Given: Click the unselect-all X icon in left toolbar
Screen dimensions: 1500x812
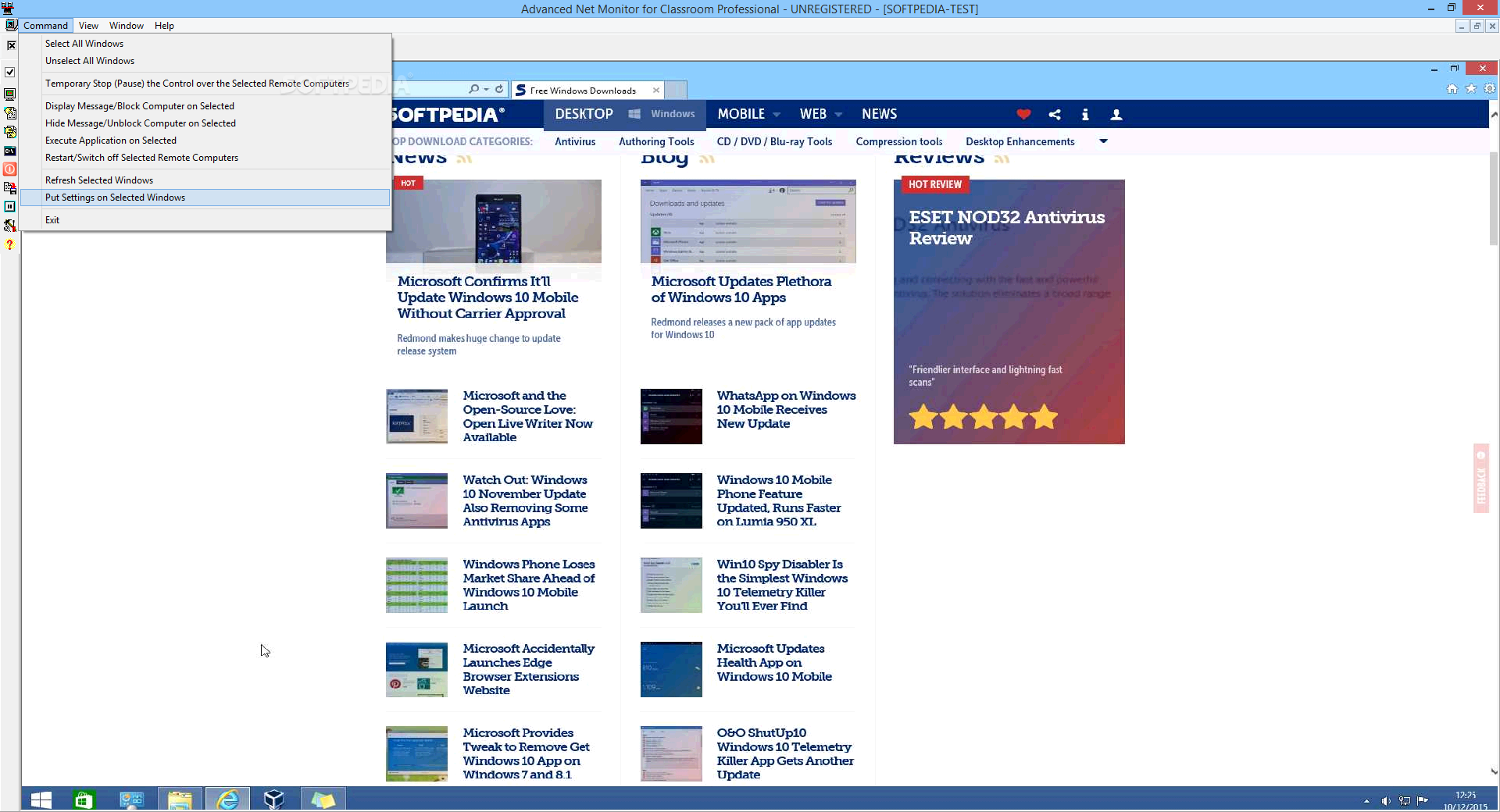Looking at the screenshot, I should [11, 45].
